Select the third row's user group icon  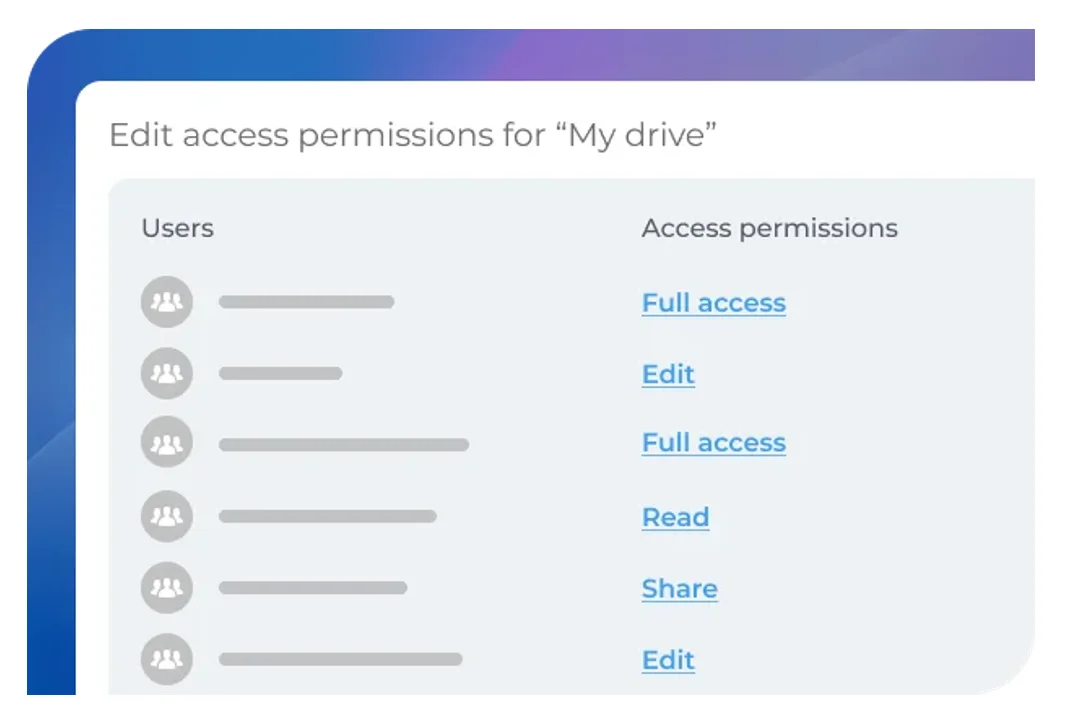pos(167,443)
